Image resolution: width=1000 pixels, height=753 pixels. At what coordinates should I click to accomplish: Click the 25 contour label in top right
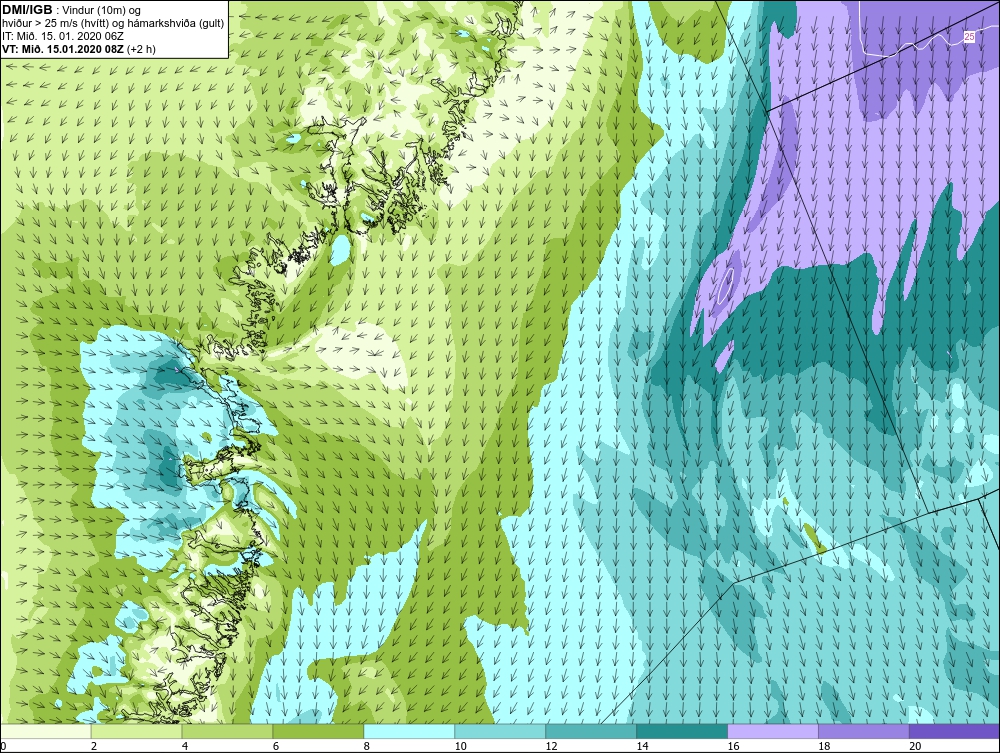coord(969,37)
